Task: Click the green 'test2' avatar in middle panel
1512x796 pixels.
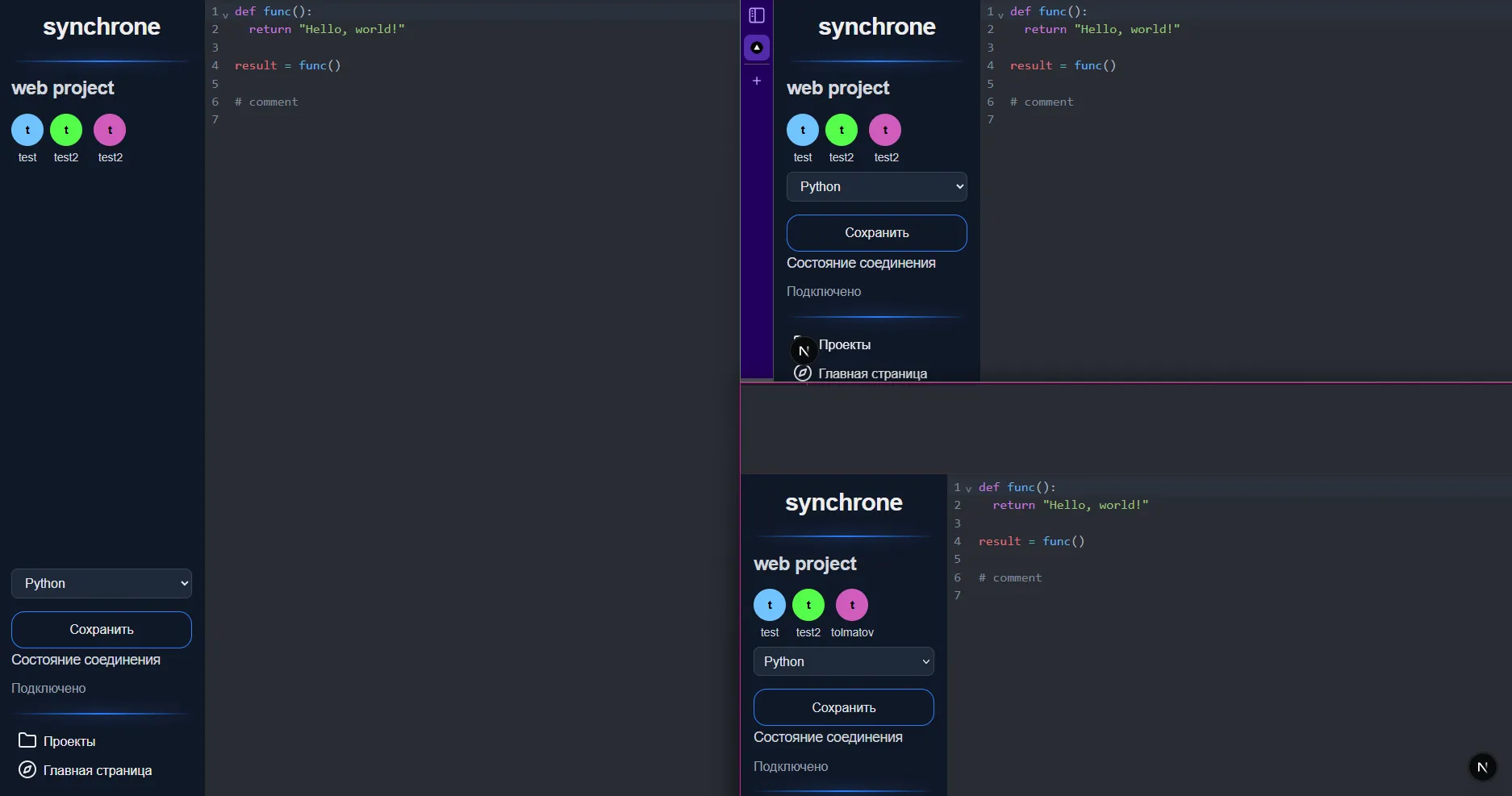Action: [841, 129]
